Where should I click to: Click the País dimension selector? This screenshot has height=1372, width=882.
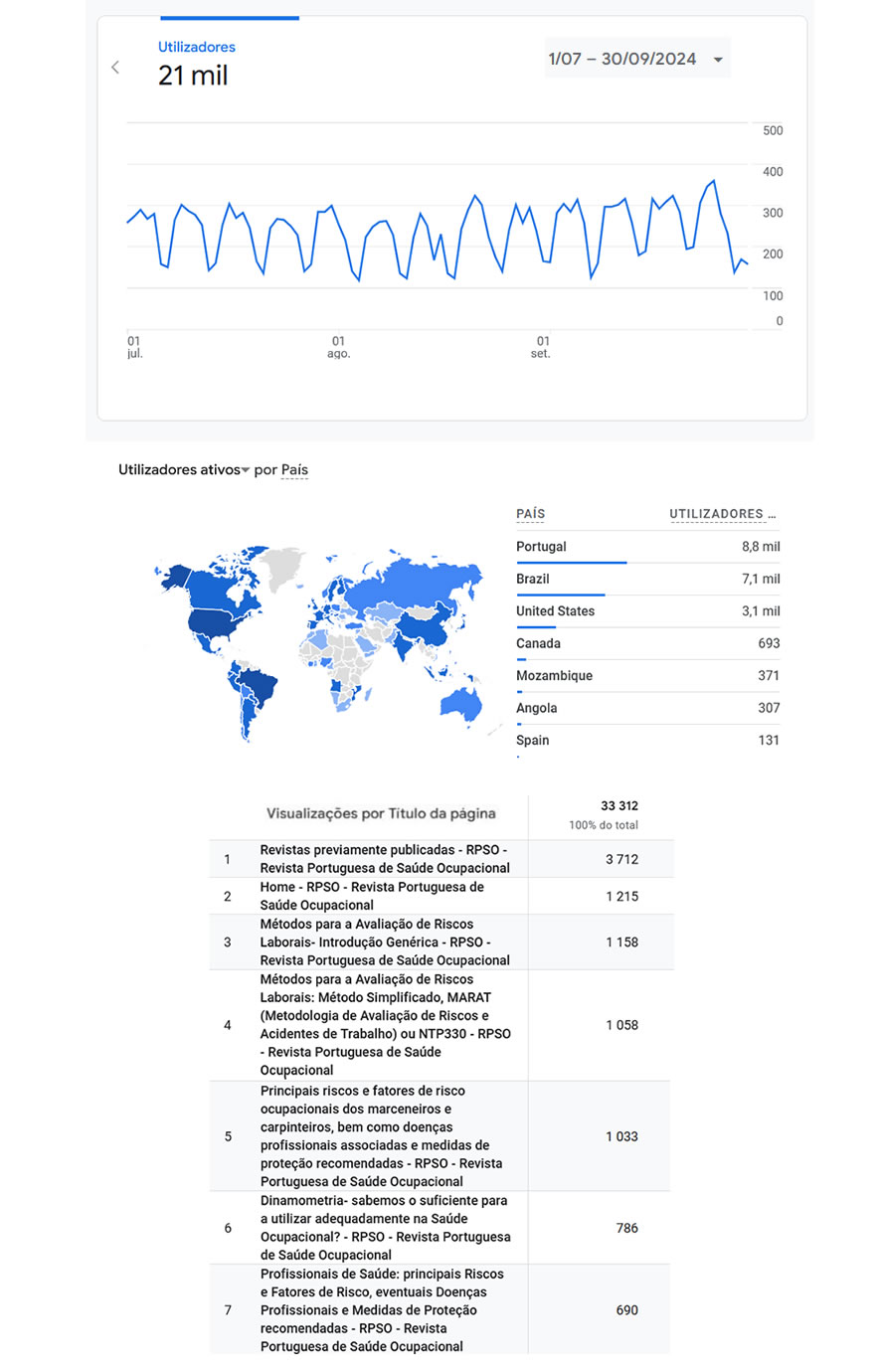click(294, 470)
